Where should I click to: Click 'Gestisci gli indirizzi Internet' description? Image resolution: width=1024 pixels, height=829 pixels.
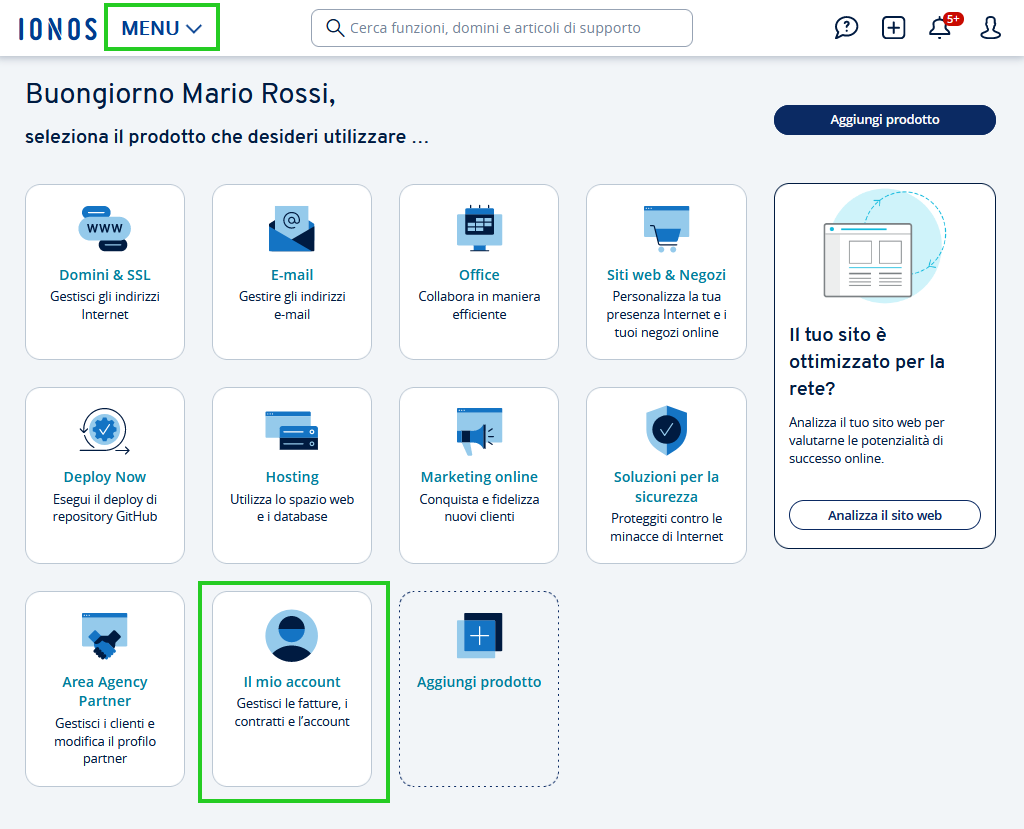coord(104,306)
